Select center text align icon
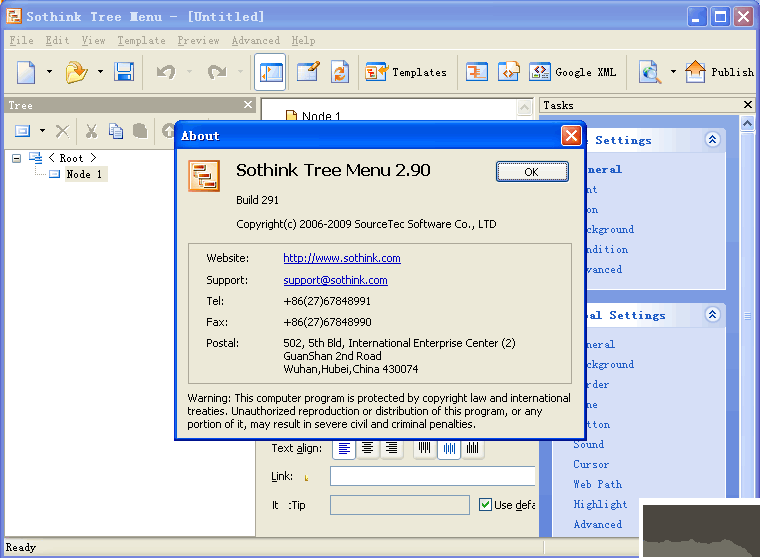The image size is (760, 558). [x=368, y=449]
